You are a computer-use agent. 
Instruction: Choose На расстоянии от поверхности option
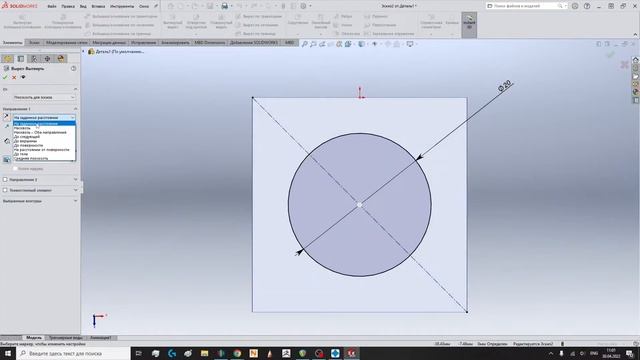(x=44, y=150)
